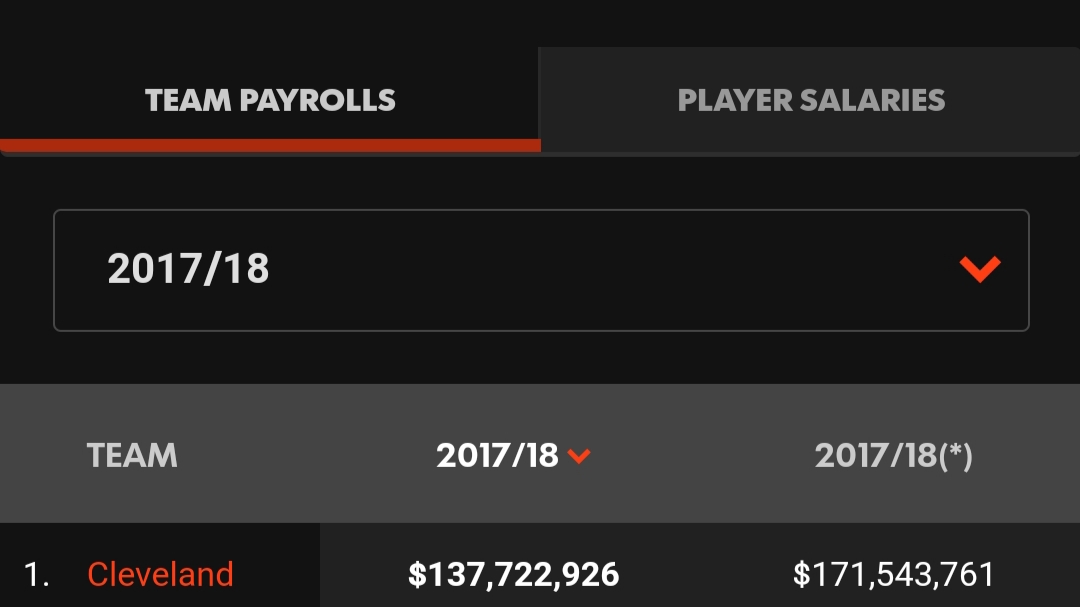
Task: Click dark area above Player Salaries tab
Action: pyautogui.click(x=811, y=23)
